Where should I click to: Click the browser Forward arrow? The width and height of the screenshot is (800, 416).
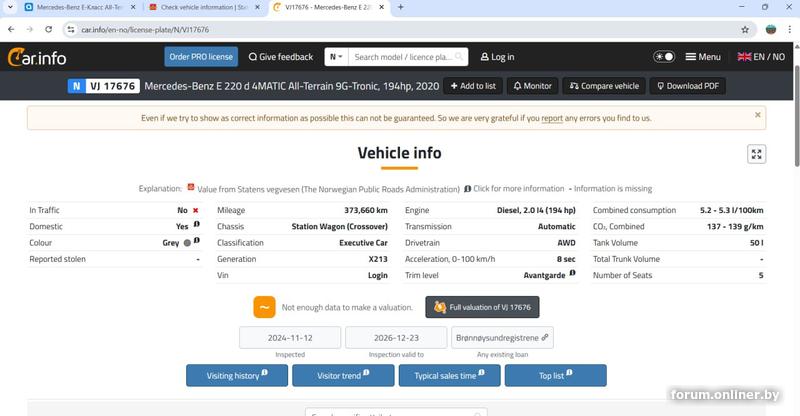click(30, 30)
